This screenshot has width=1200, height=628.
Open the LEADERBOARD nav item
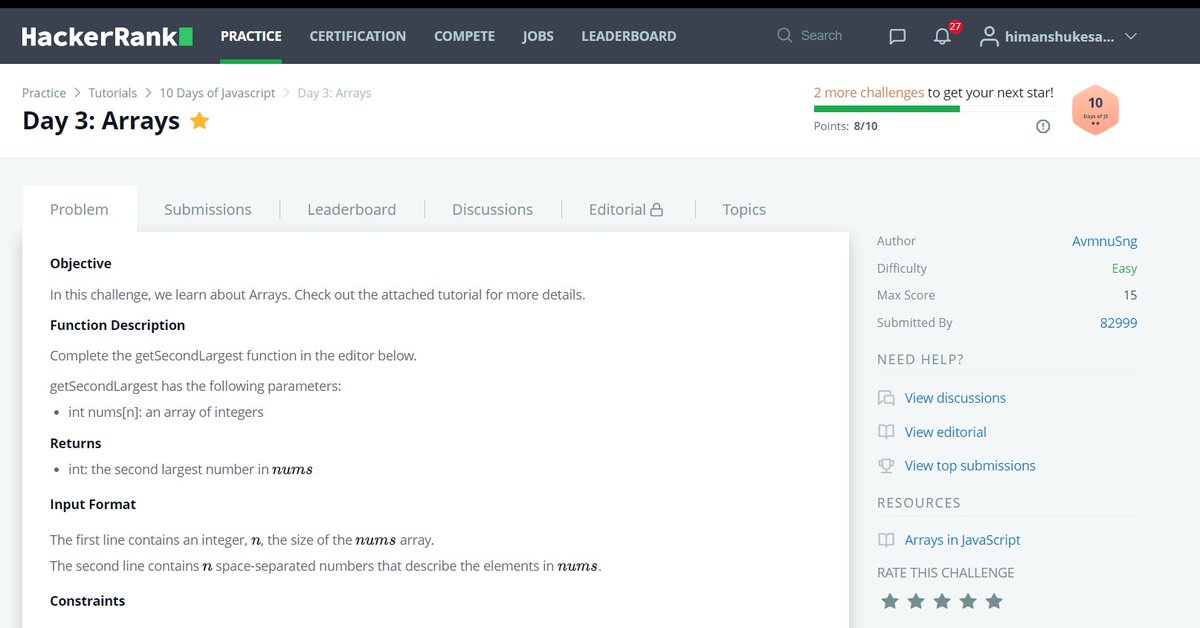[x=629, y=36]
